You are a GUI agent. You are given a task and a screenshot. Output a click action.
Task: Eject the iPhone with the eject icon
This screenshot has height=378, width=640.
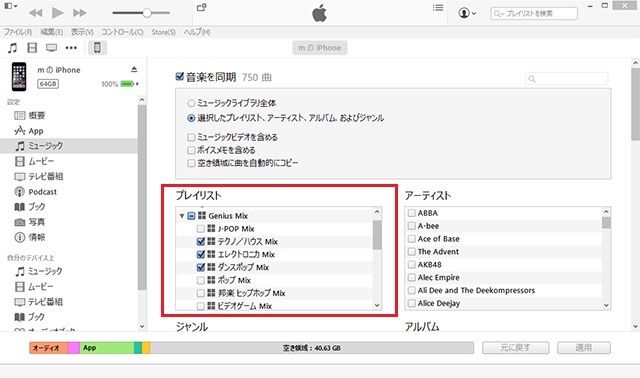tap(134, 69)
